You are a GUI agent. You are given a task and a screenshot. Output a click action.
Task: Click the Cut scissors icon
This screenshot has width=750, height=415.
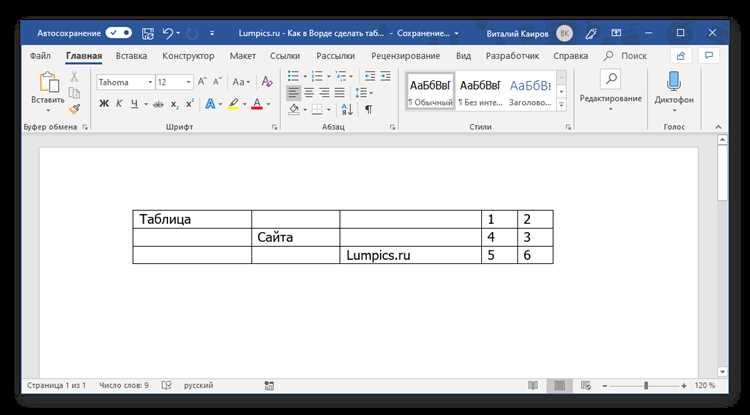(x=74, y=76)
